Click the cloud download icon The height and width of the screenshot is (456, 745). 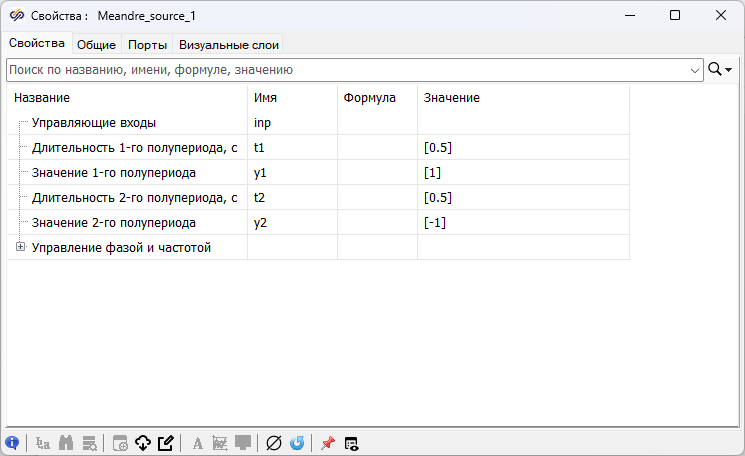142,443
